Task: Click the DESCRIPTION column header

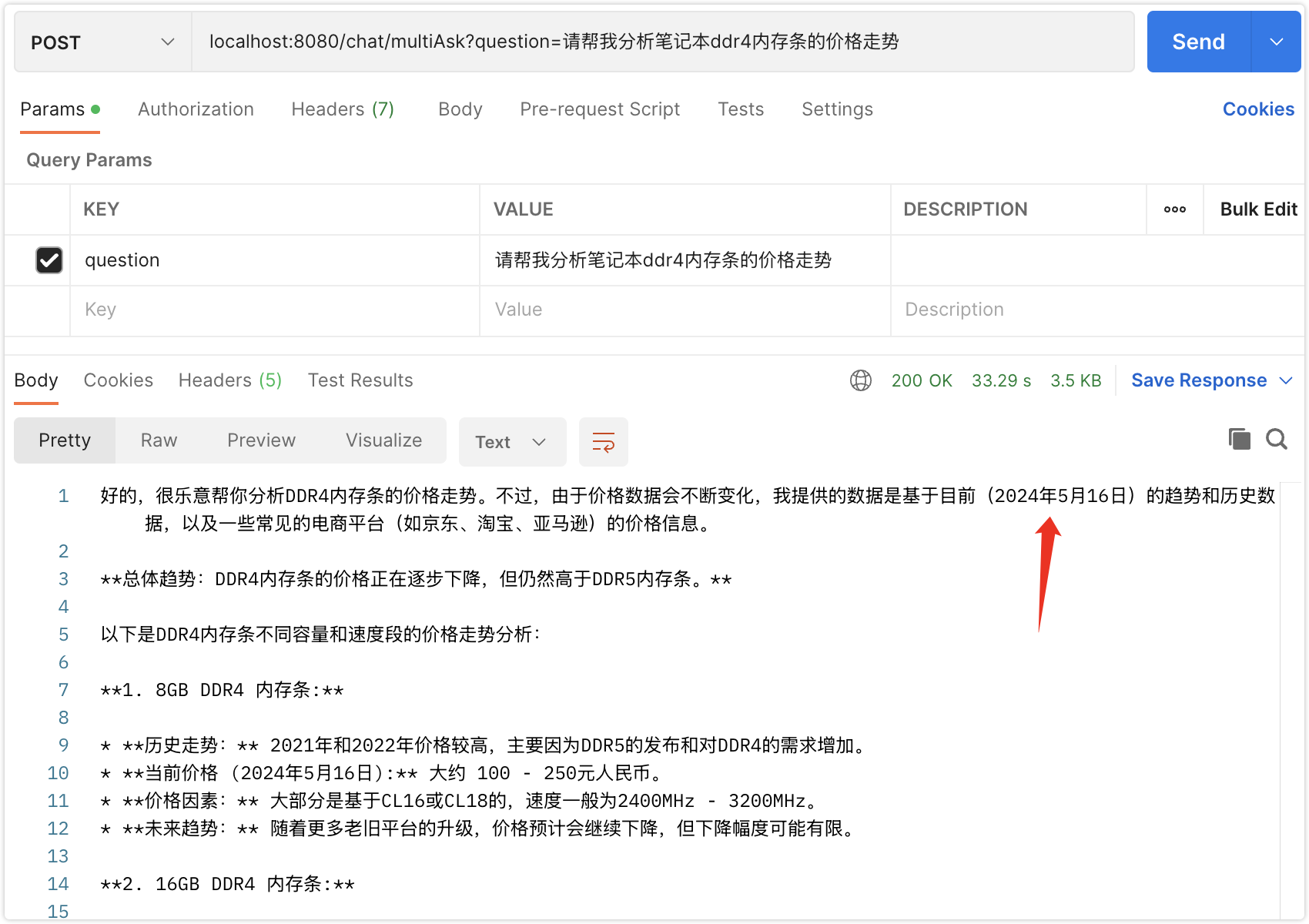Action: [966, 209]
